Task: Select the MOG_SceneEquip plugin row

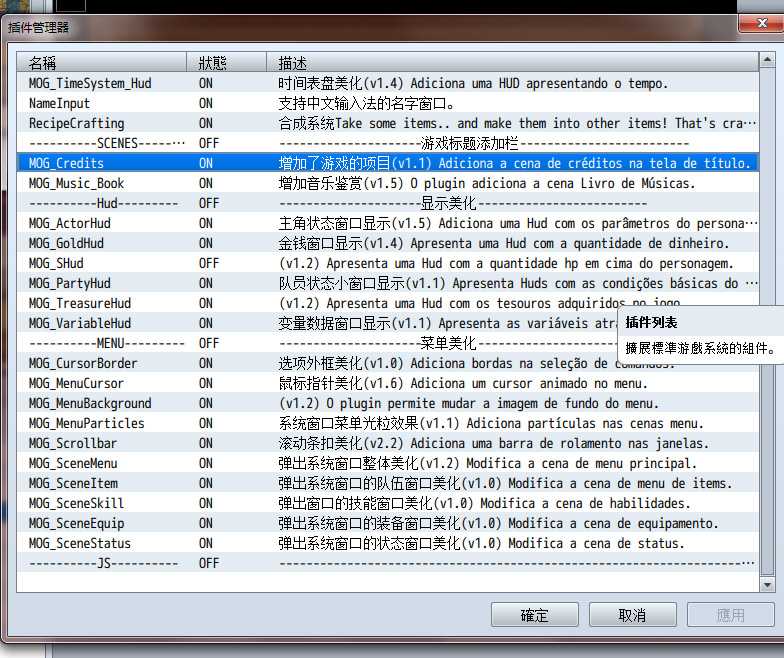Action: pyautogui.click(x=388, y=523)
